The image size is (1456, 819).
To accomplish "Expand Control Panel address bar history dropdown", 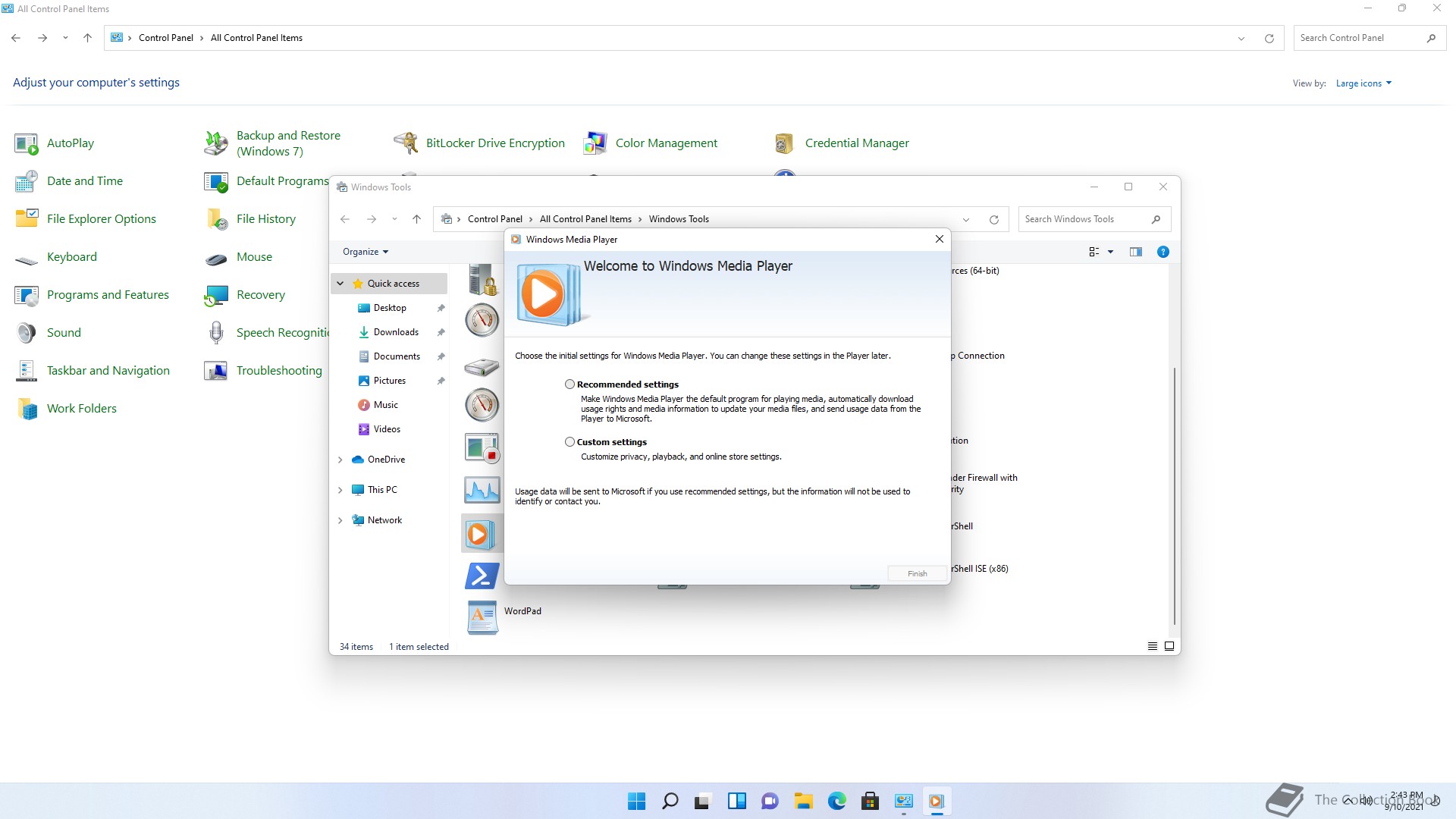I will point(1241,38).
